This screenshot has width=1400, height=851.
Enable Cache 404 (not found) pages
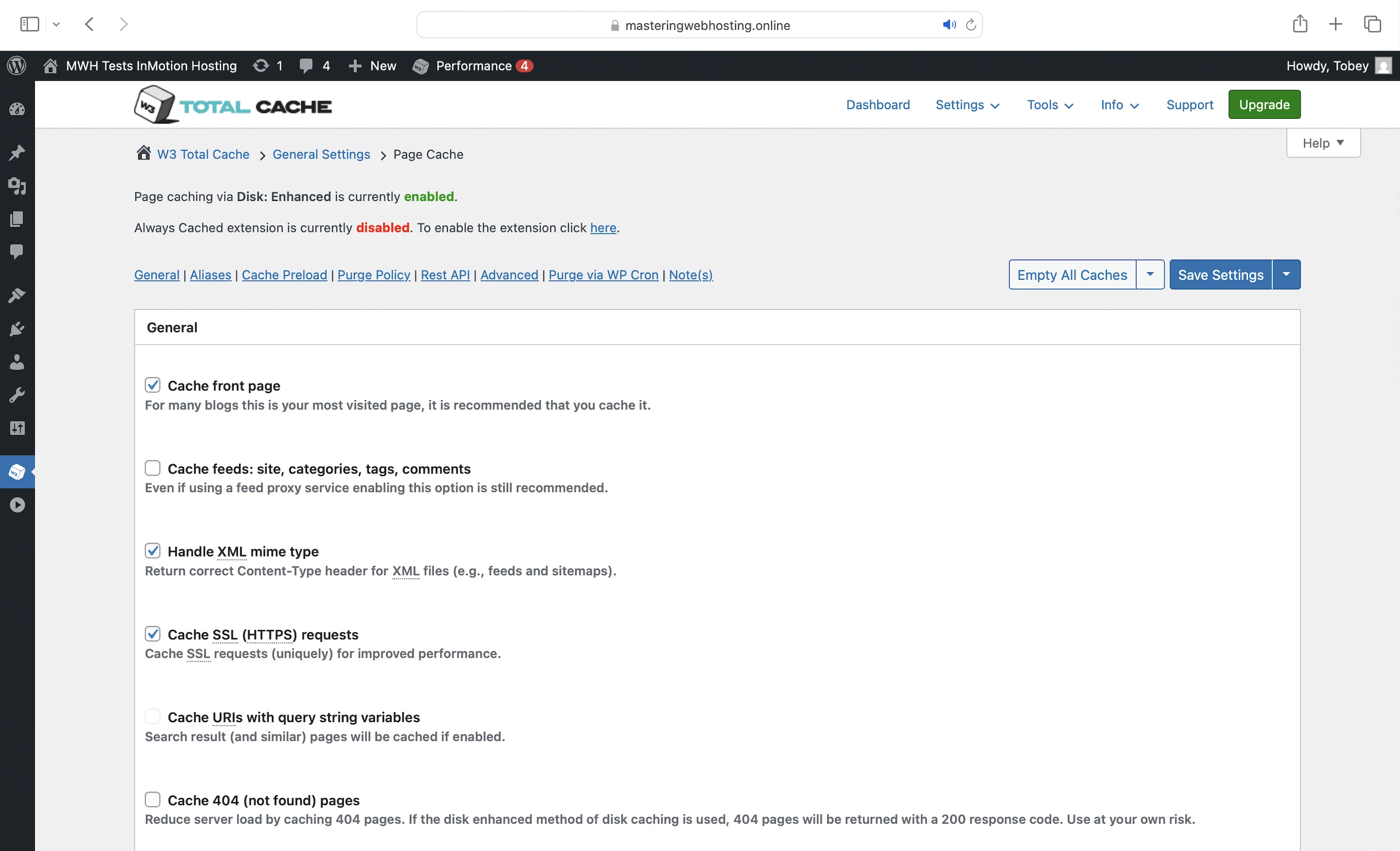pos(152,800)
